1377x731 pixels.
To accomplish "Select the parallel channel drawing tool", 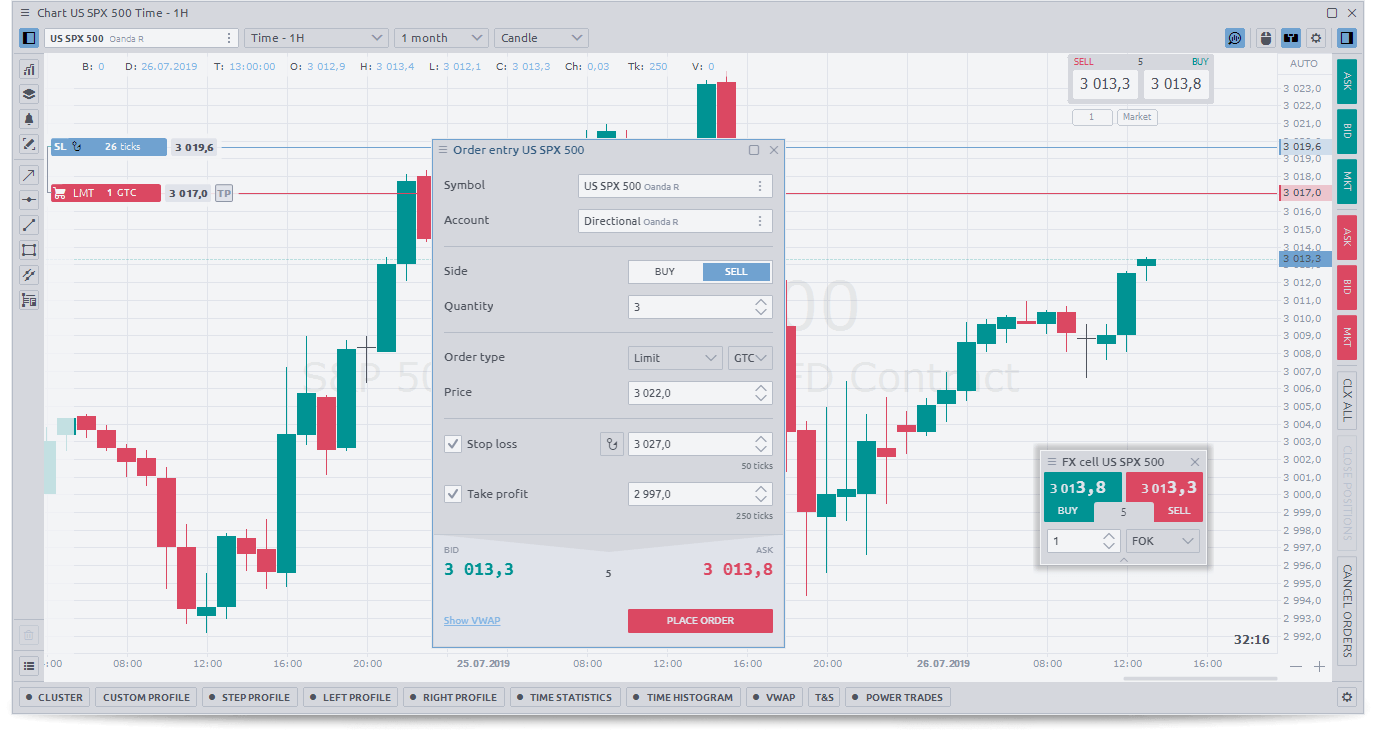I will (29, 275).
